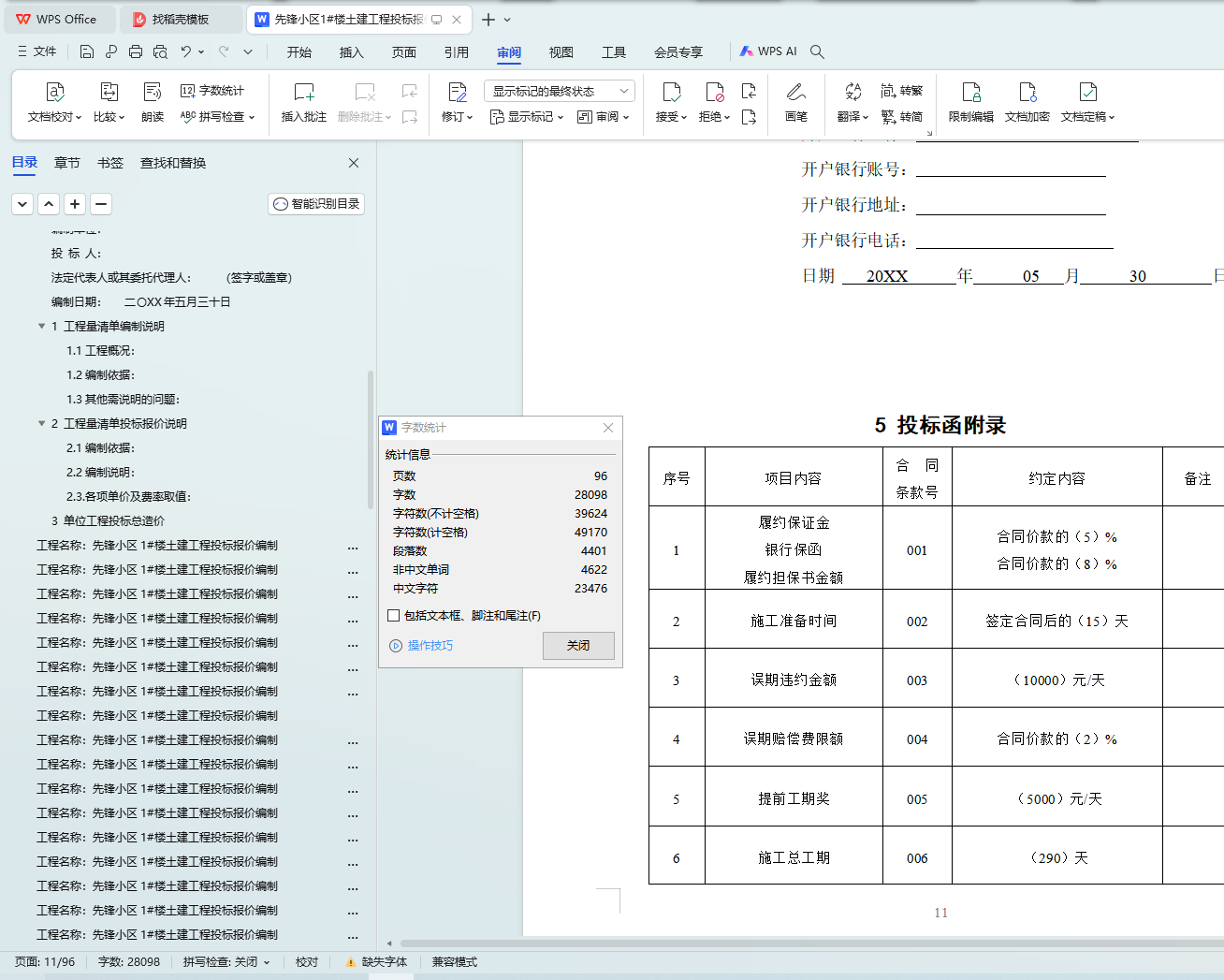The height and width of the screenshot is (980, 1224).
Task: Click the print preview icon
Action: click(160, 51)
